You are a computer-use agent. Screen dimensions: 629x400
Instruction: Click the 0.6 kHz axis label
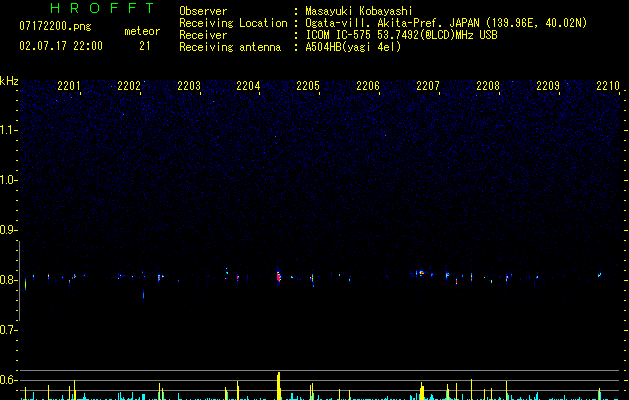click(8, 380)
